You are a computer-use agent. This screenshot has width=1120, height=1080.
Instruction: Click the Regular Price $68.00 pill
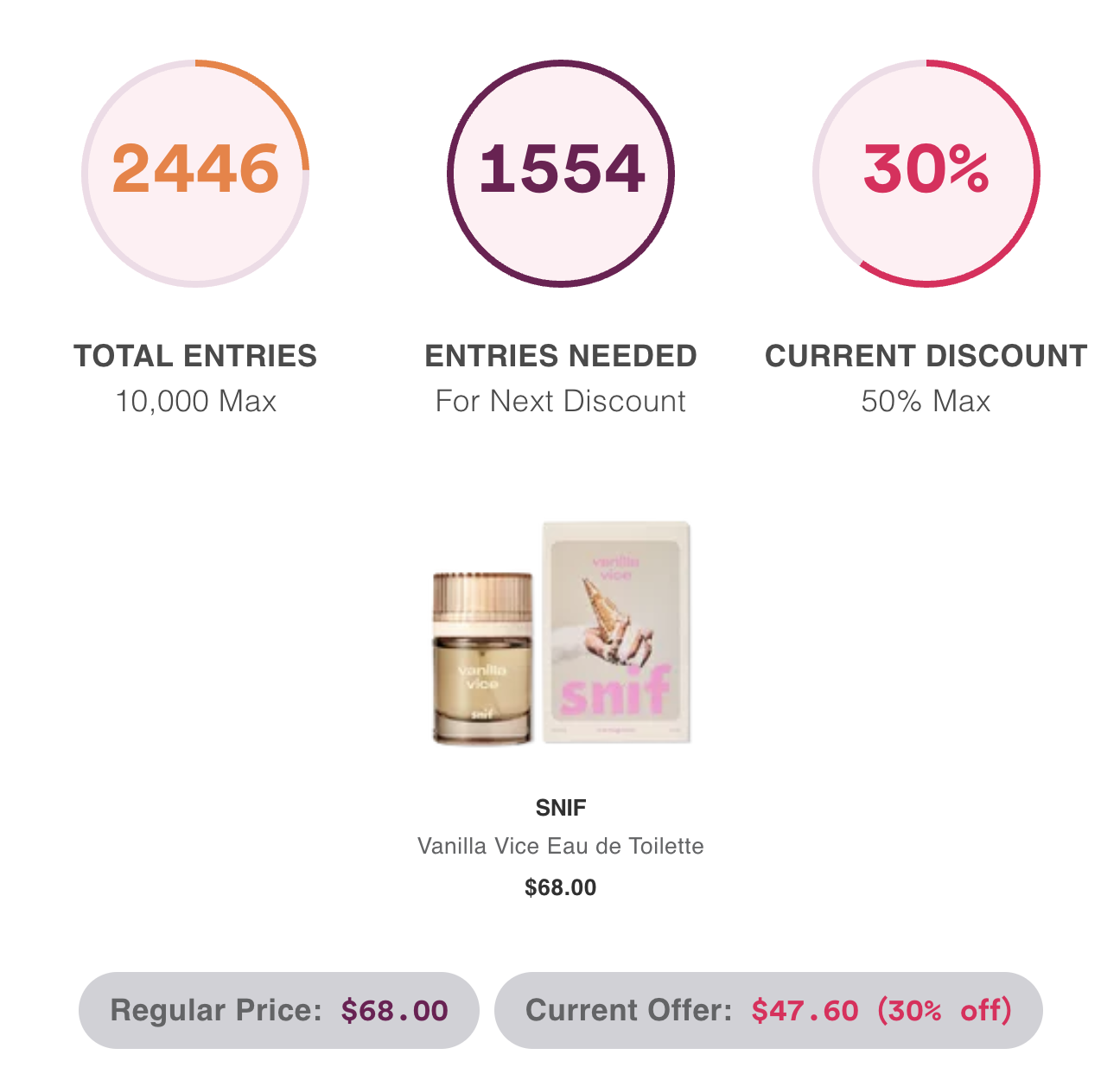279,1010
